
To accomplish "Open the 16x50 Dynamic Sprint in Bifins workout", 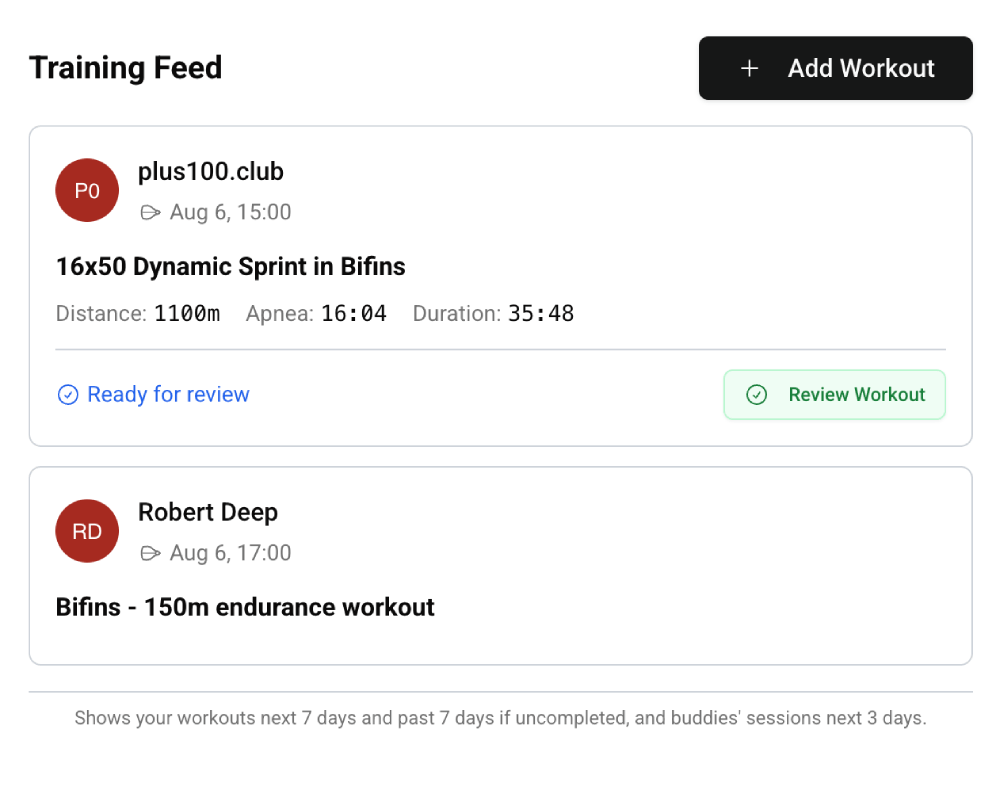I will coord(231,267).
